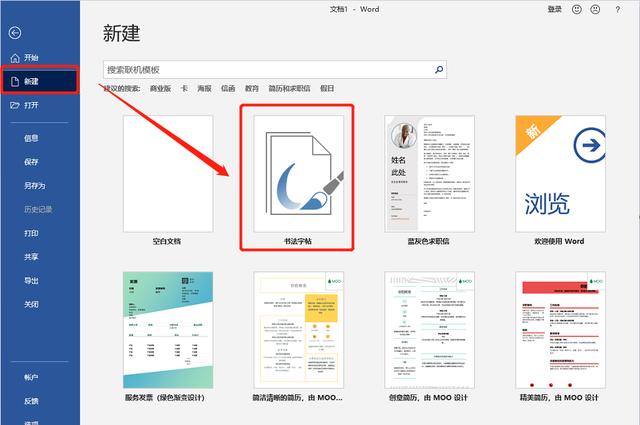This screenshot has width=640, height=425.
Task: Choose the 创意简历 MOO template
Action: 429,330
